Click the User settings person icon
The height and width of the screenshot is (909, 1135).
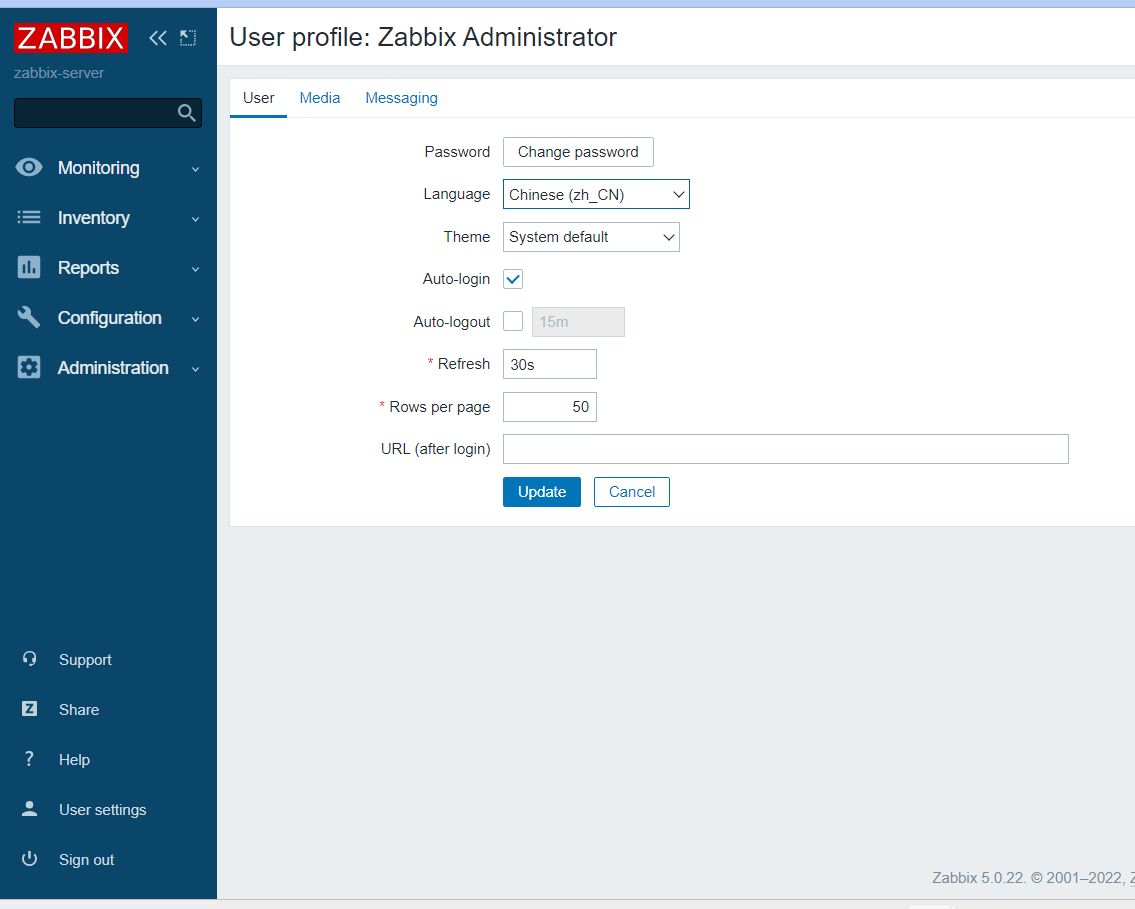(x=30, y=808)
